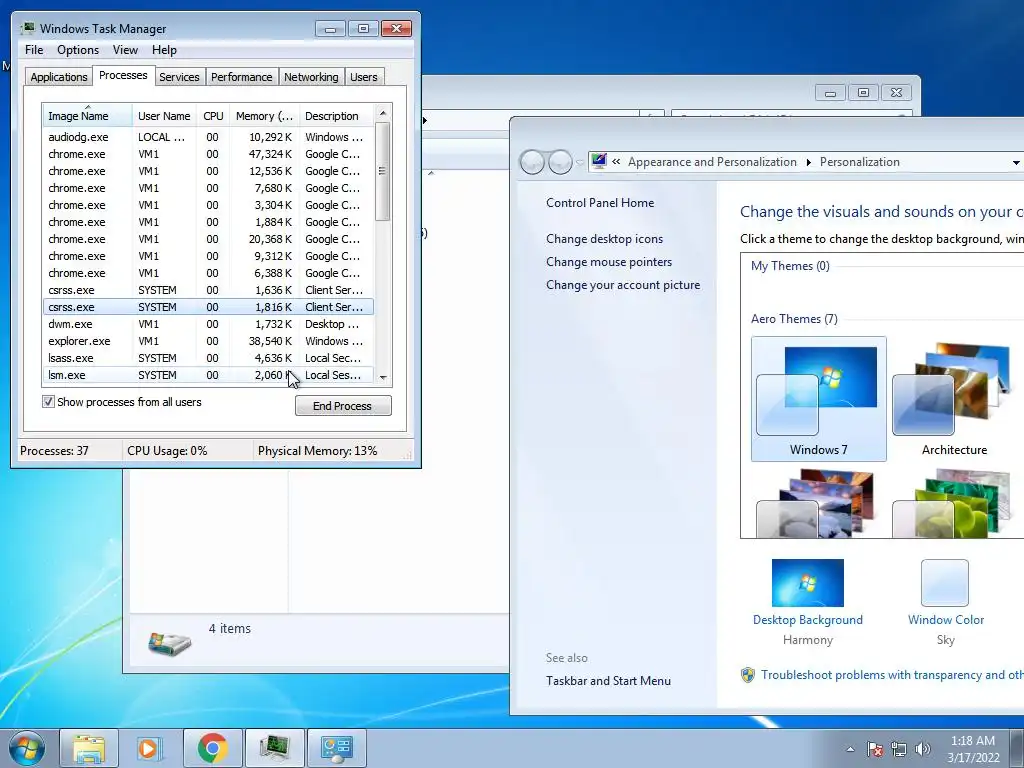Click the process list scroll down arrow
Screen dimensions: 1024x768
pyautogui.click(x=383, y=377)
